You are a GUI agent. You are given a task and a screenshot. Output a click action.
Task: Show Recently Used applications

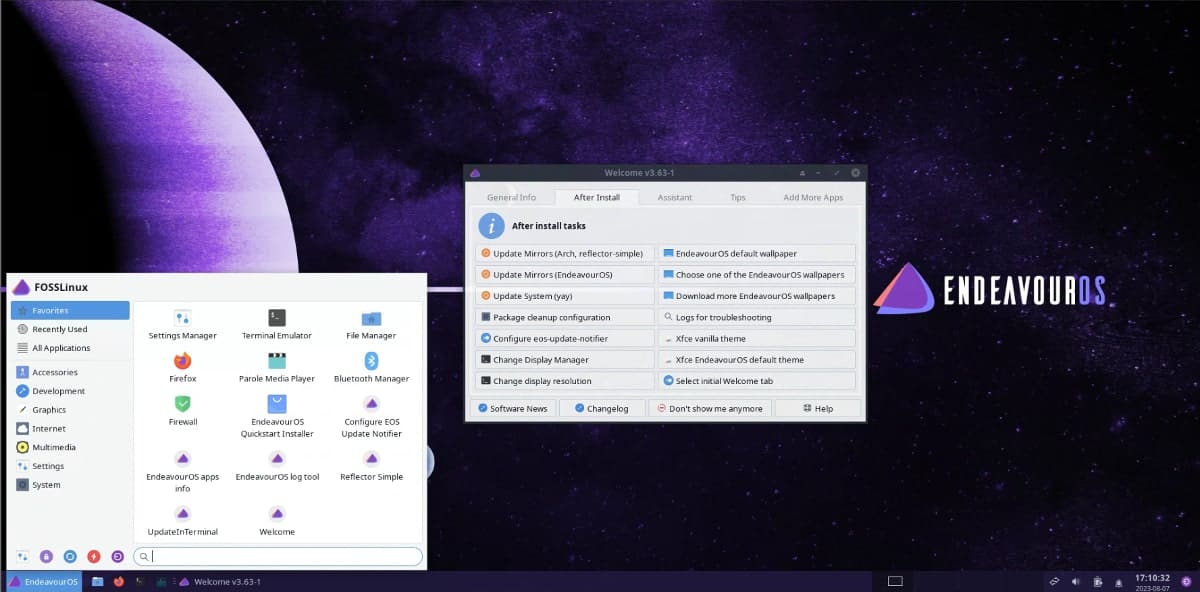pos(70,329)
